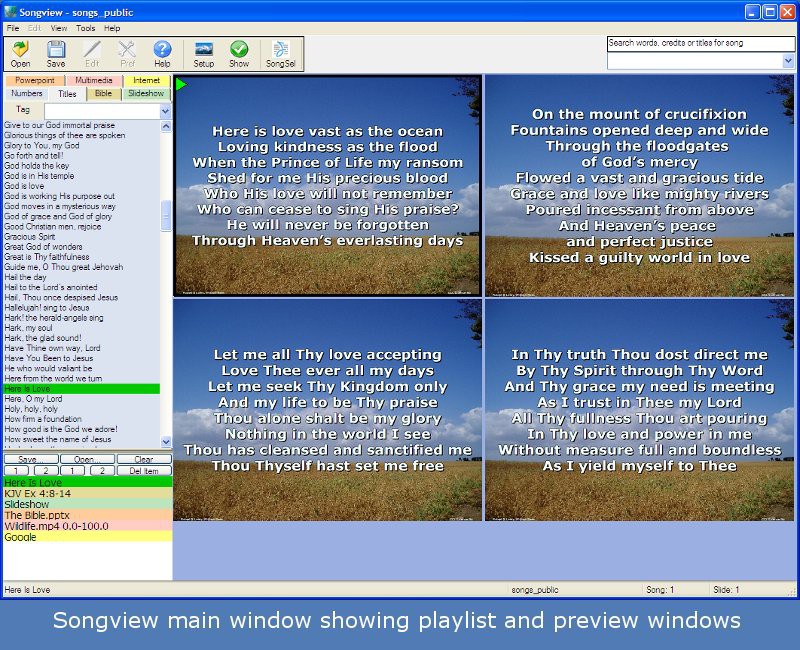The width and height of the screenshot is (800, 650).
Task: Click the song search input field
Action: coord(701,43)
